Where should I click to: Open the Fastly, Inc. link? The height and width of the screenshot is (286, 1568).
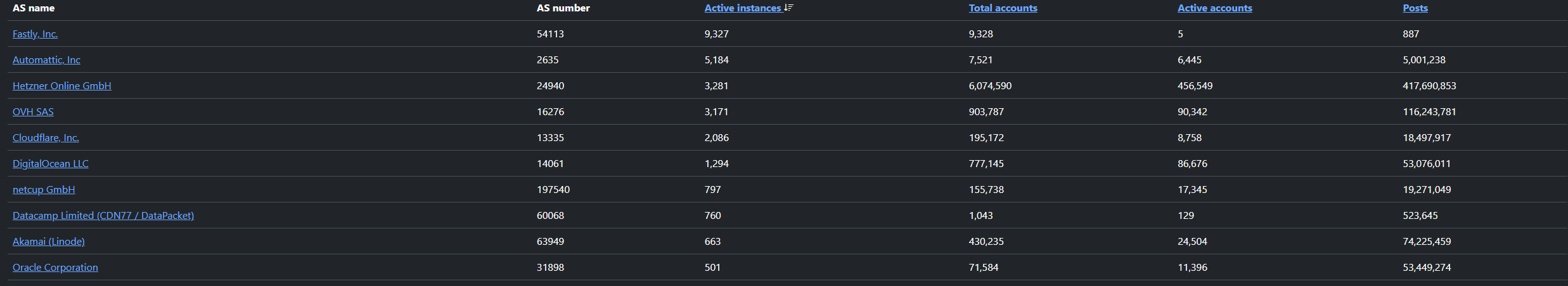[x=35, y=34]
